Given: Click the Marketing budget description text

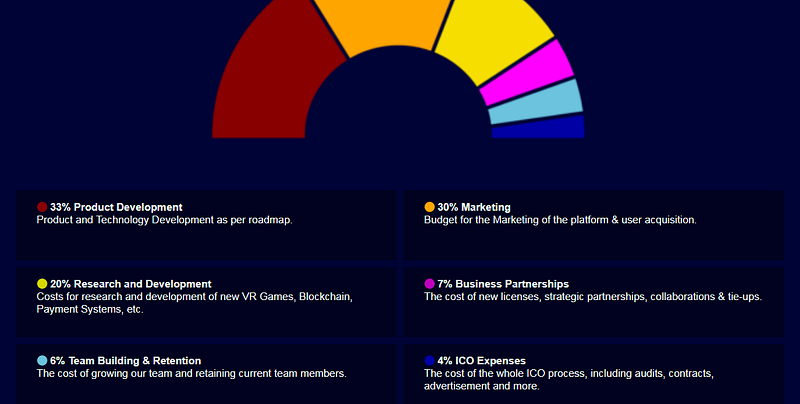Looking at the screenshot, I should click(560, 220).
